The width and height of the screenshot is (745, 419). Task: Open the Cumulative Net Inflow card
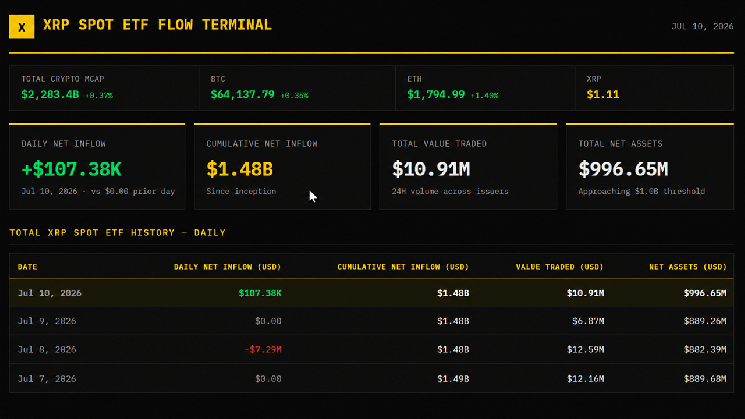pyautogui.click(x=282, y=166)
